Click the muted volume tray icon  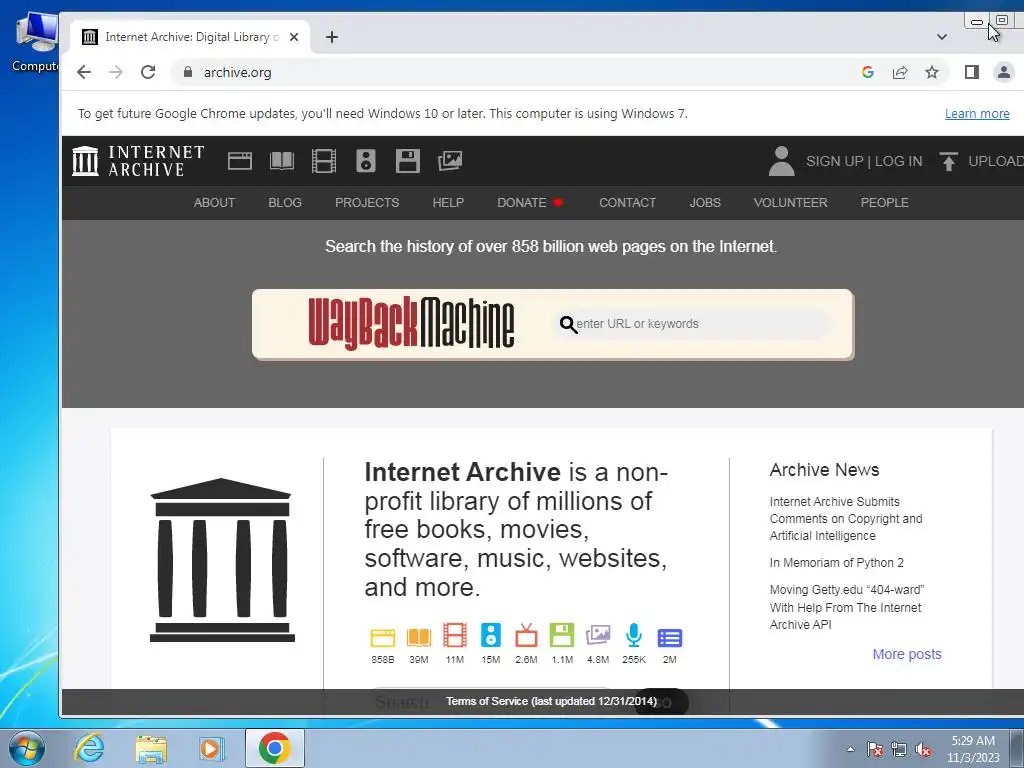pyautogui.click(x=923, y=750)
